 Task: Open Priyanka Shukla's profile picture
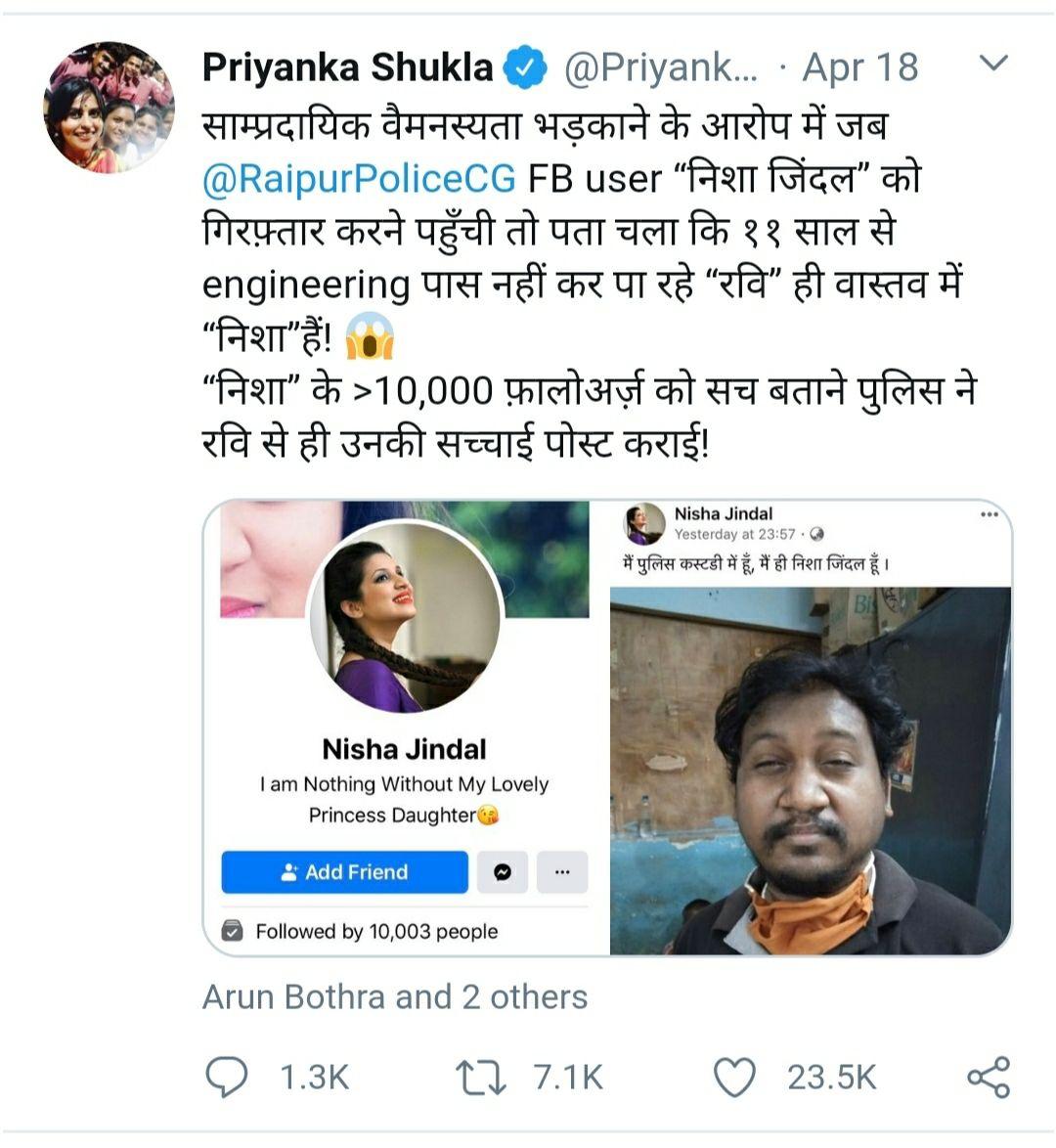[109, 108]
